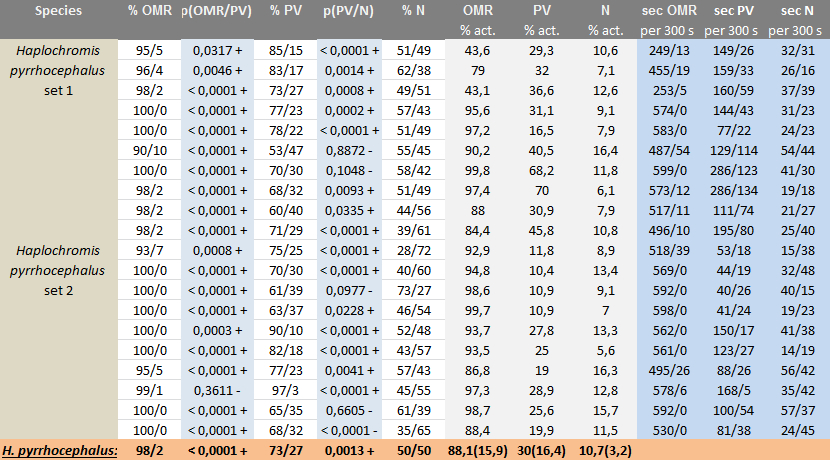Viewport: 830px width, 460px height.
Task: Click the 97/3 cell in % PV
Action: point(282,386)
